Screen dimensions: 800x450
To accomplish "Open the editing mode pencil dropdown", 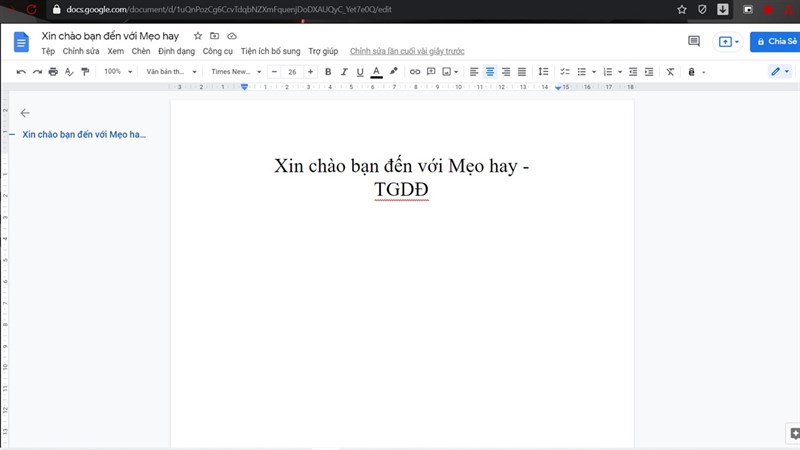I will pos(780,71).
